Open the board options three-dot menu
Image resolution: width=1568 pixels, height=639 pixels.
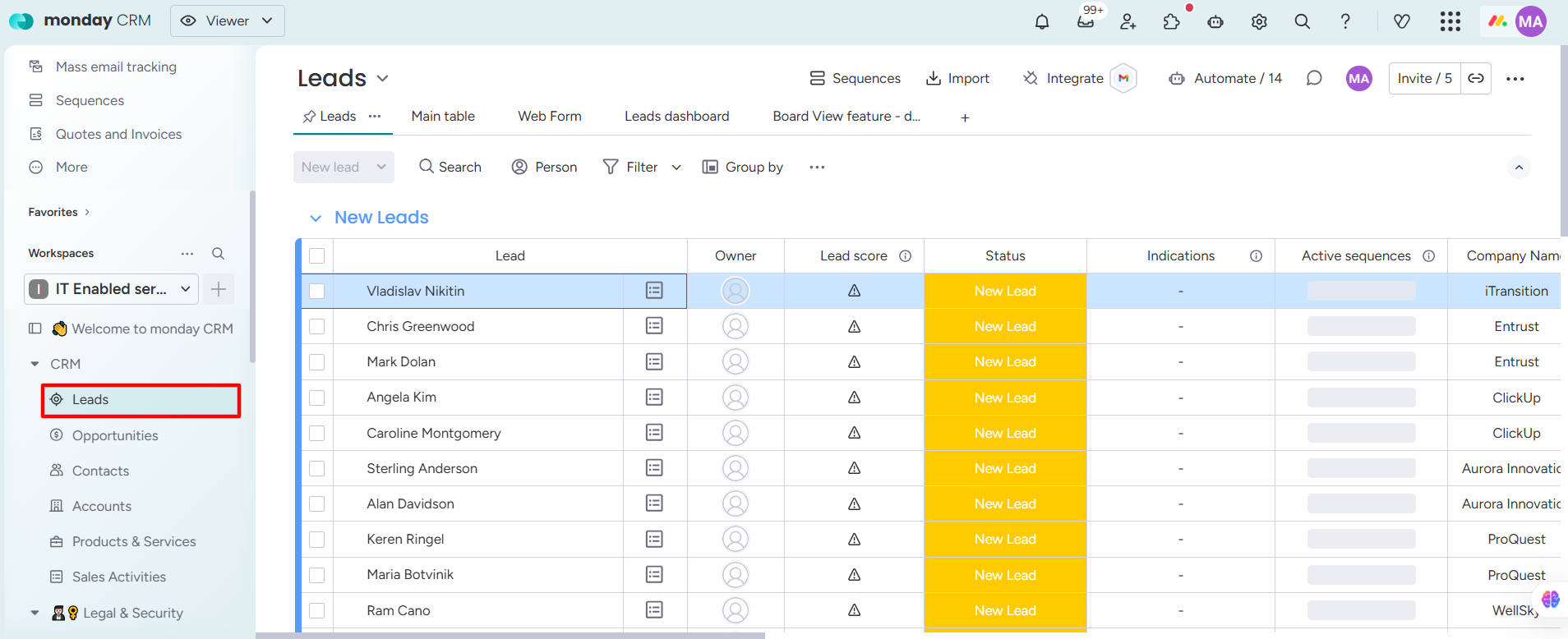[1515, 79]
